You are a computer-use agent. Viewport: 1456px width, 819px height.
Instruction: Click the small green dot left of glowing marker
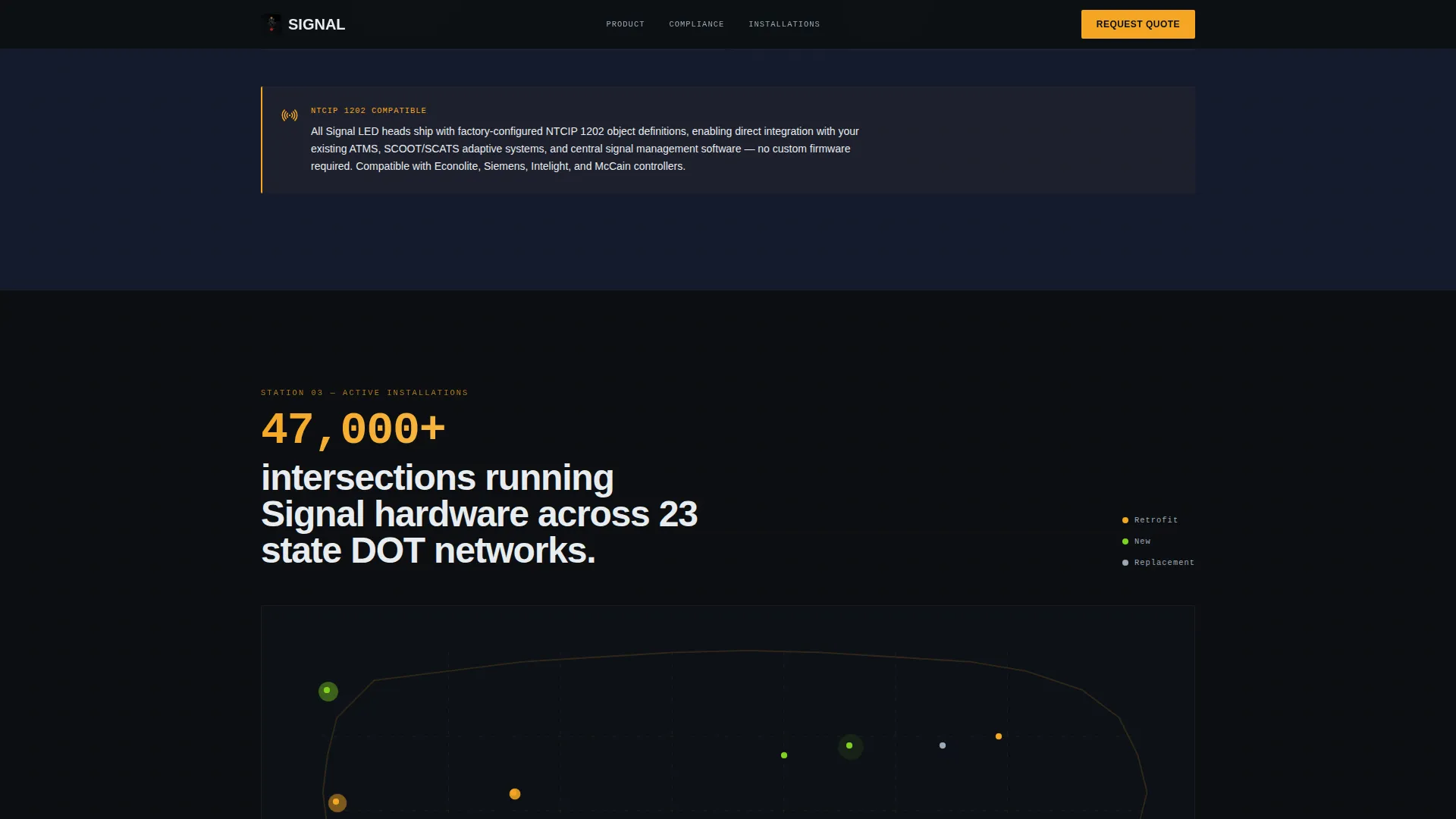tap(784, 755)
